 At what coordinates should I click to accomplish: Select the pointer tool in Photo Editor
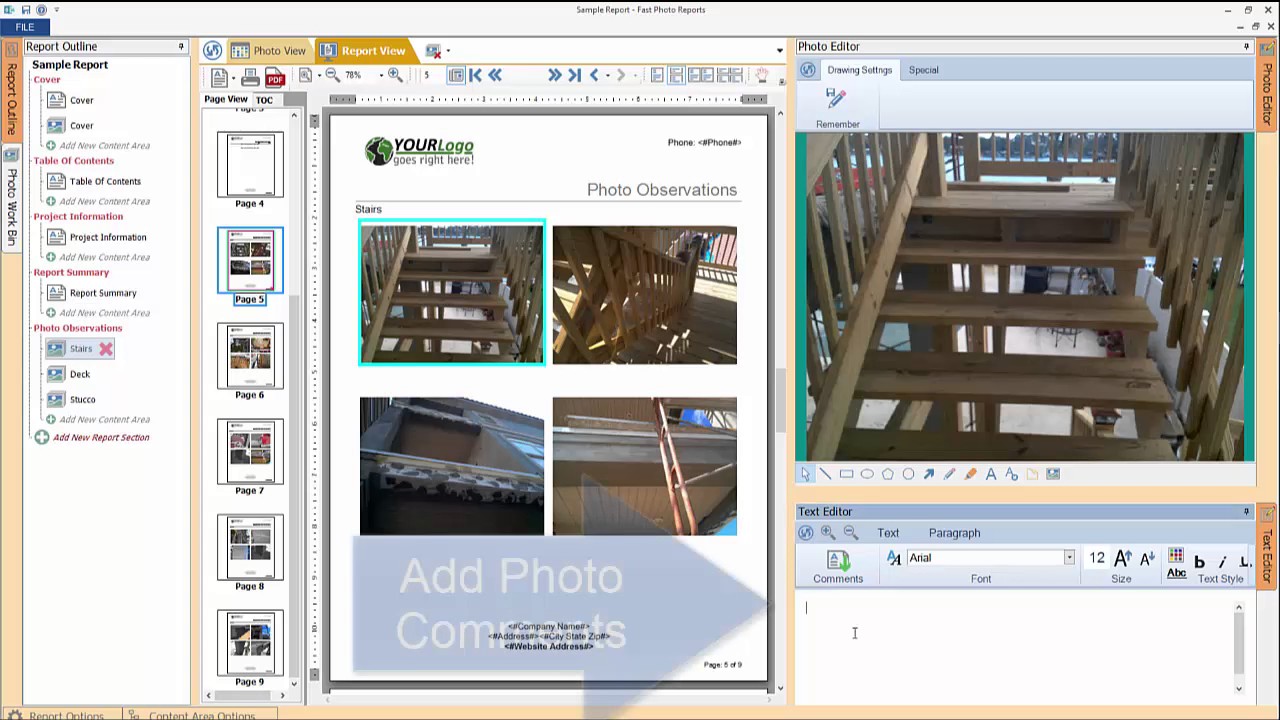pos(805,474)
